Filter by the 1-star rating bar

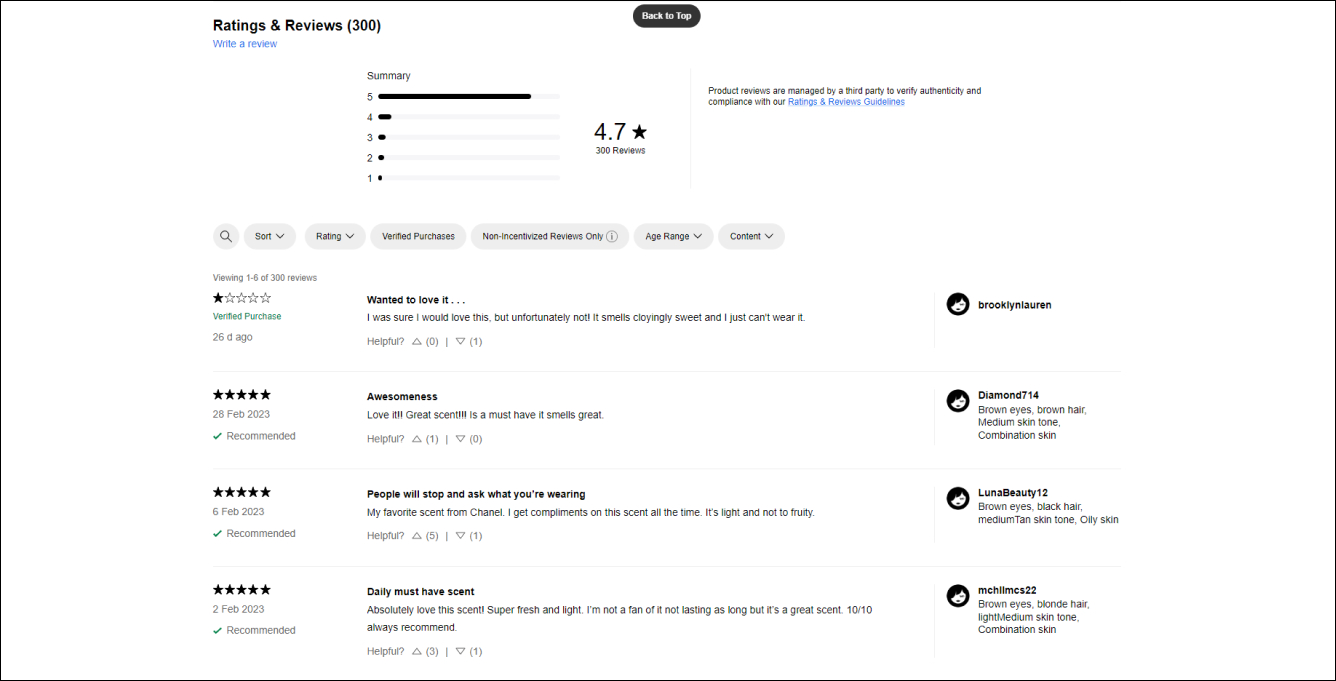click(469, 178)
